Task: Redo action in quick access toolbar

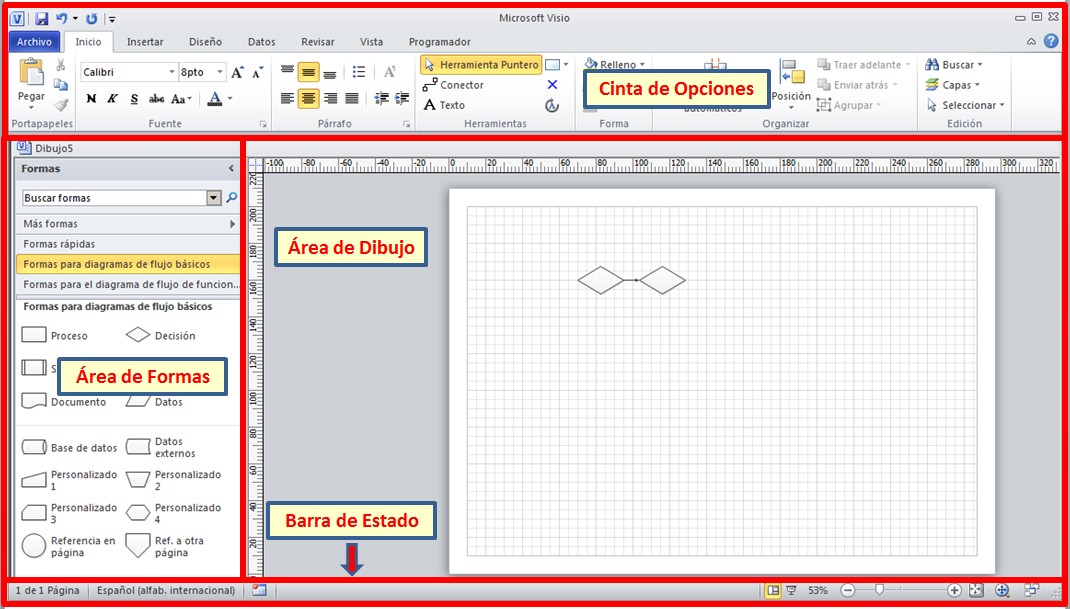Action: pos(91,18)
